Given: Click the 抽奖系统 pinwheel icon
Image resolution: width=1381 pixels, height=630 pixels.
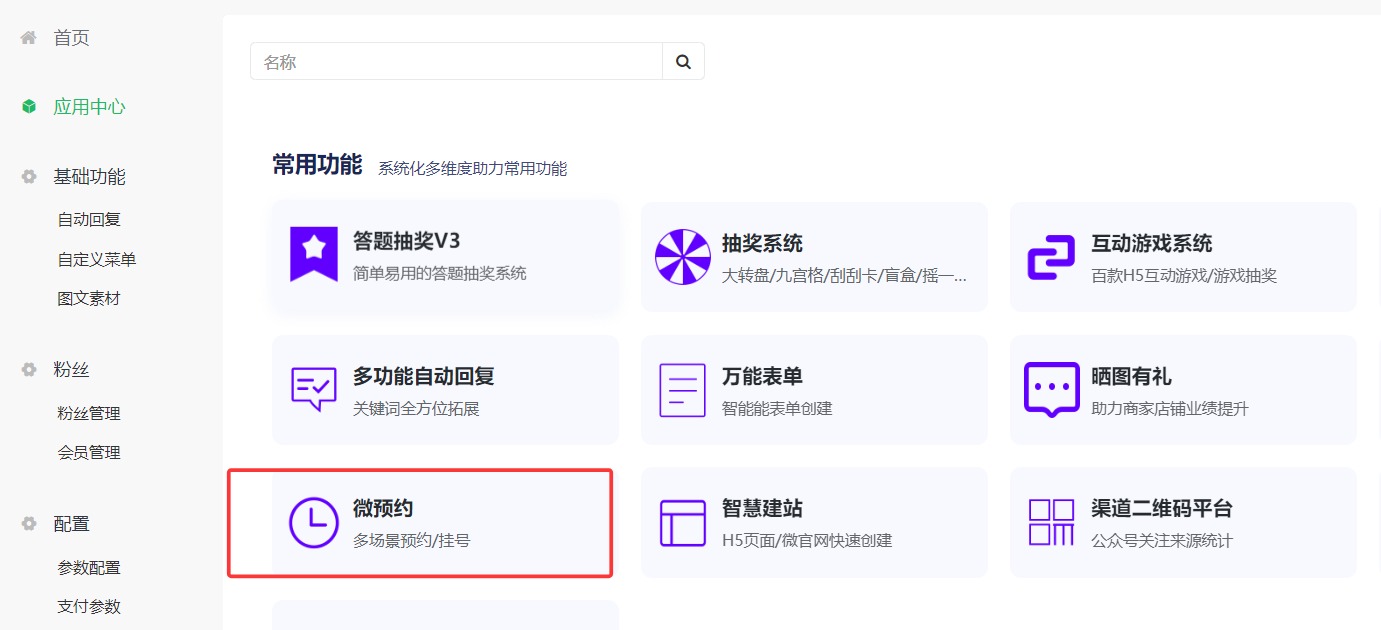Looking at the screenshot, I should [x=682, y=256].
